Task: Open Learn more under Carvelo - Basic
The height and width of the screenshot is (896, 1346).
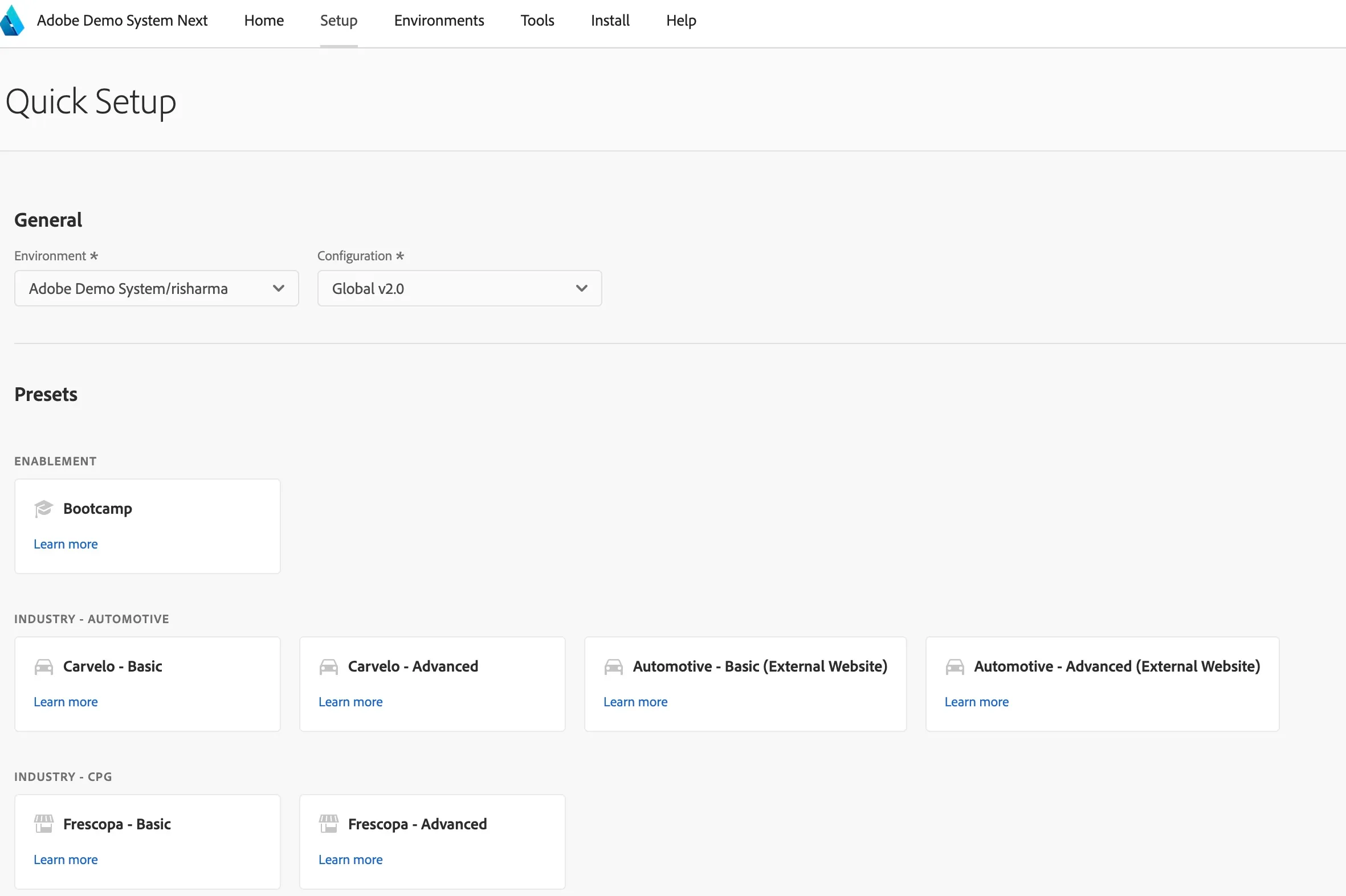Action: [66, 702]
